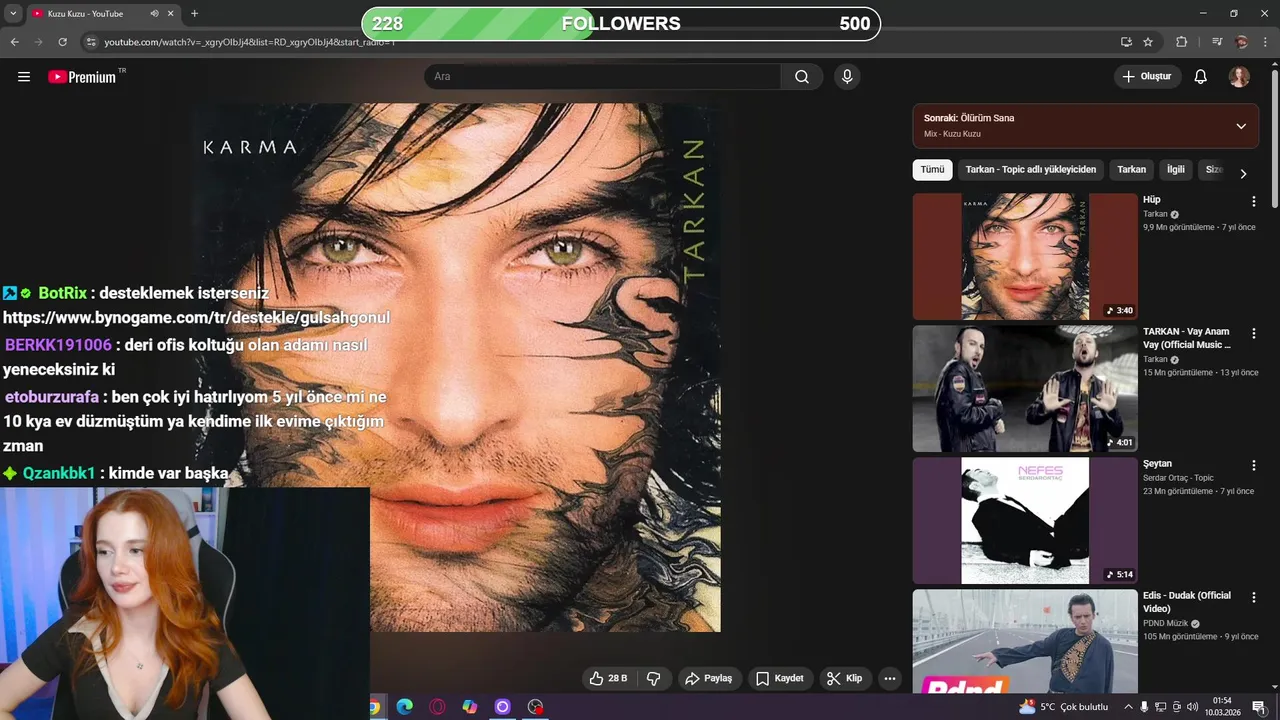This screenshot has width=1280, height=720.
Task: Mute the Kuzu Kuzu tab audio icon
Action: point(154,14)
